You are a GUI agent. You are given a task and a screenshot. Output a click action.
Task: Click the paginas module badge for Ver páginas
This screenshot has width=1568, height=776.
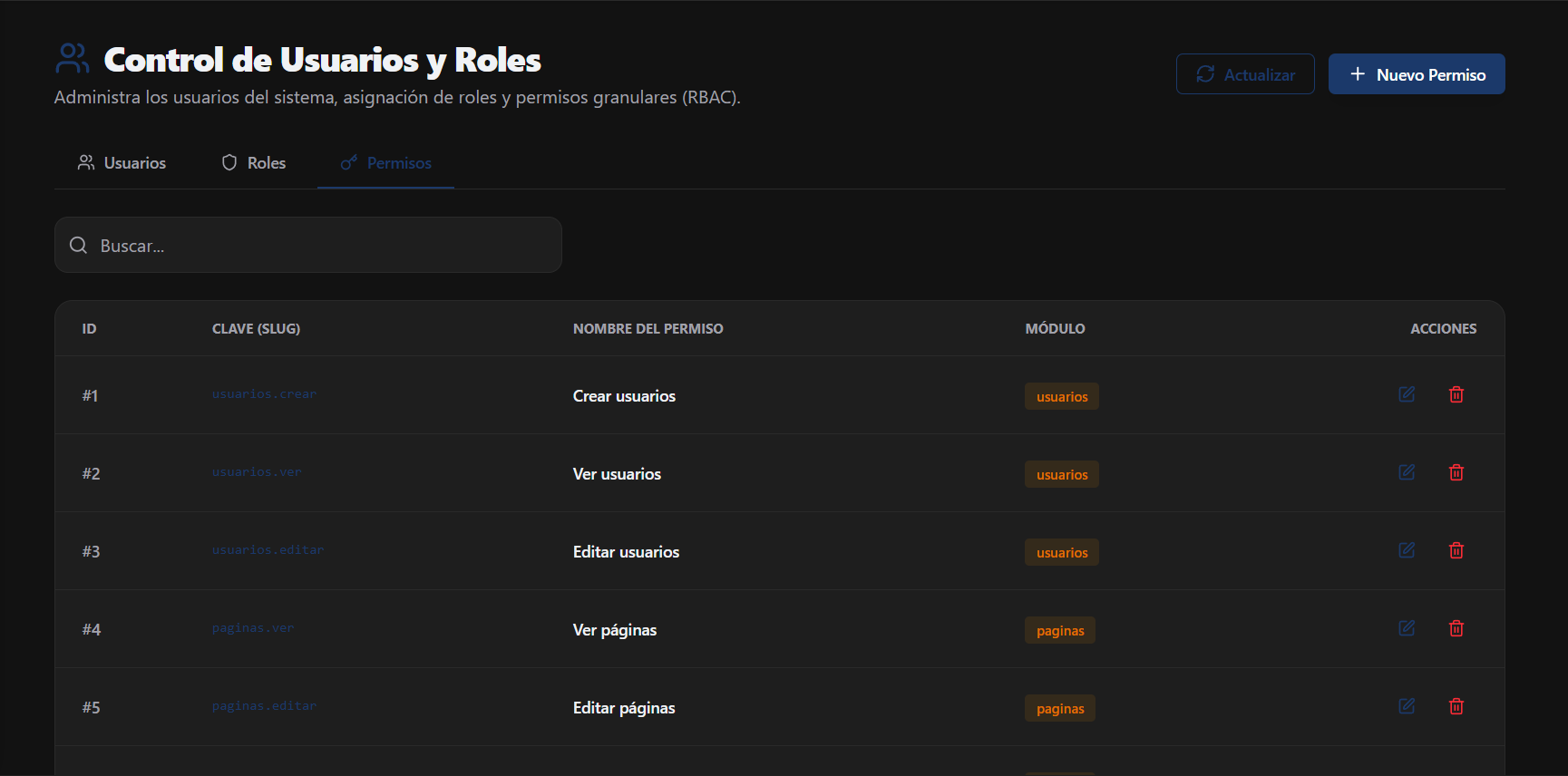[1060, 630]
